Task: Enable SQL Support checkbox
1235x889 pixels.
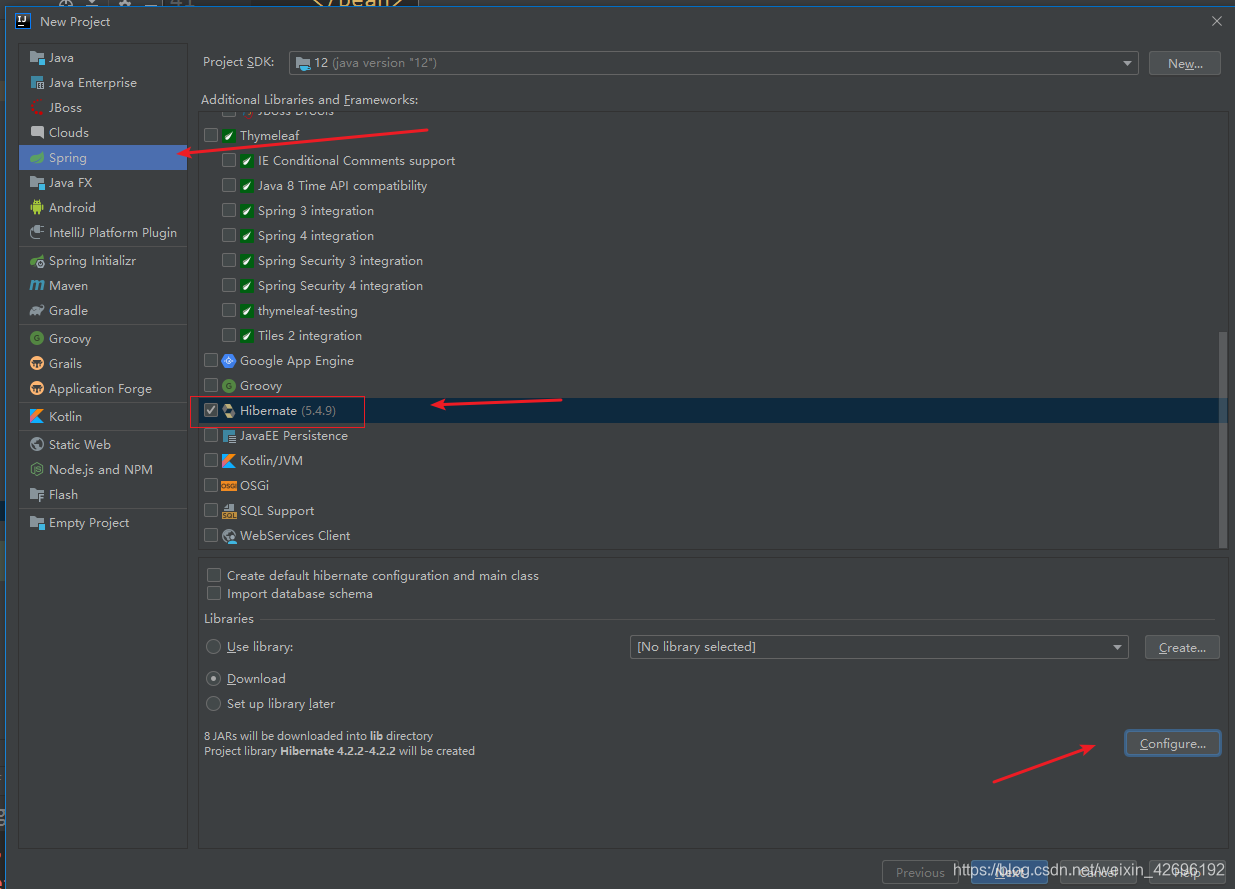Action: [x=211, y=510]
